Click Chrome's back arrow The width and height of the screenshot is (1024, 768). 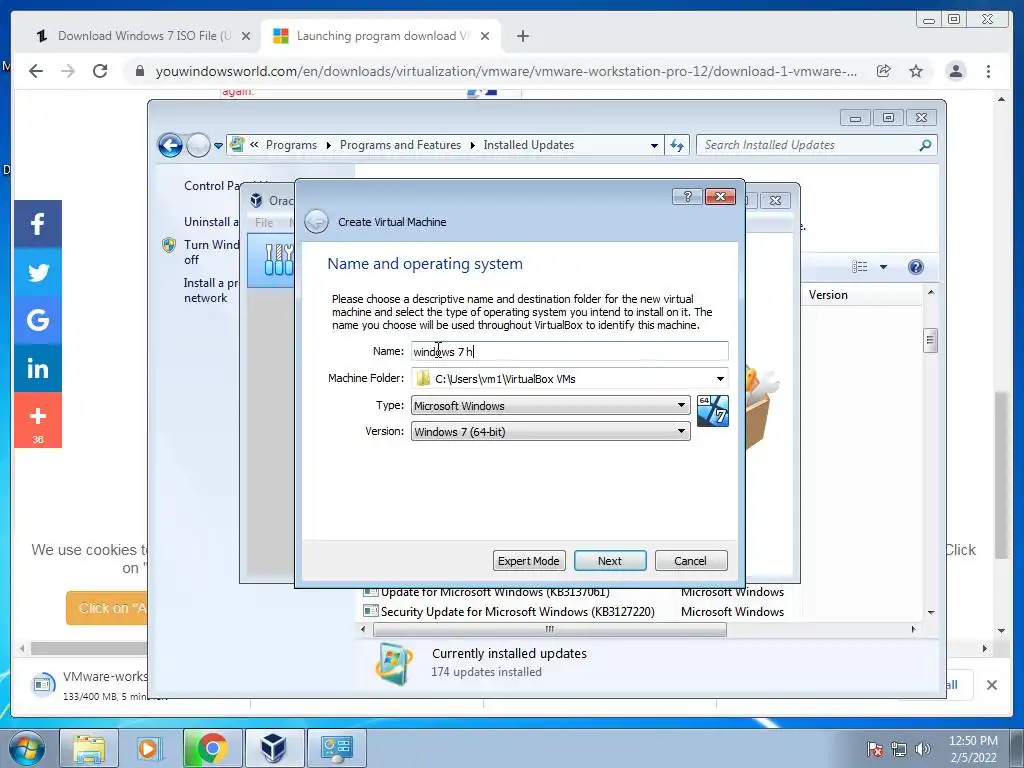click(x=36, y=71)
